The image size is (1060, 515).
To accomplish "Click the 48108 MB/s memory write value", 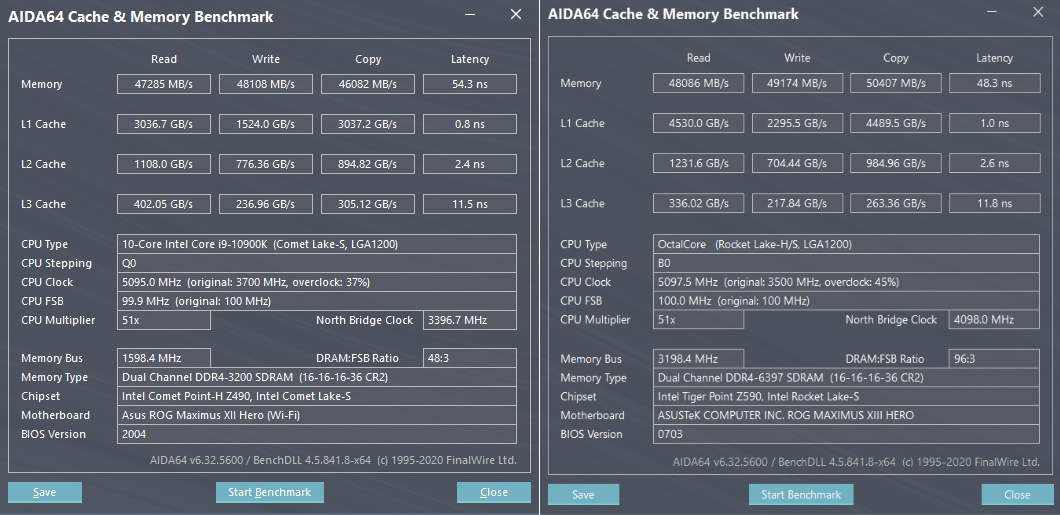I will pos(266,84).
